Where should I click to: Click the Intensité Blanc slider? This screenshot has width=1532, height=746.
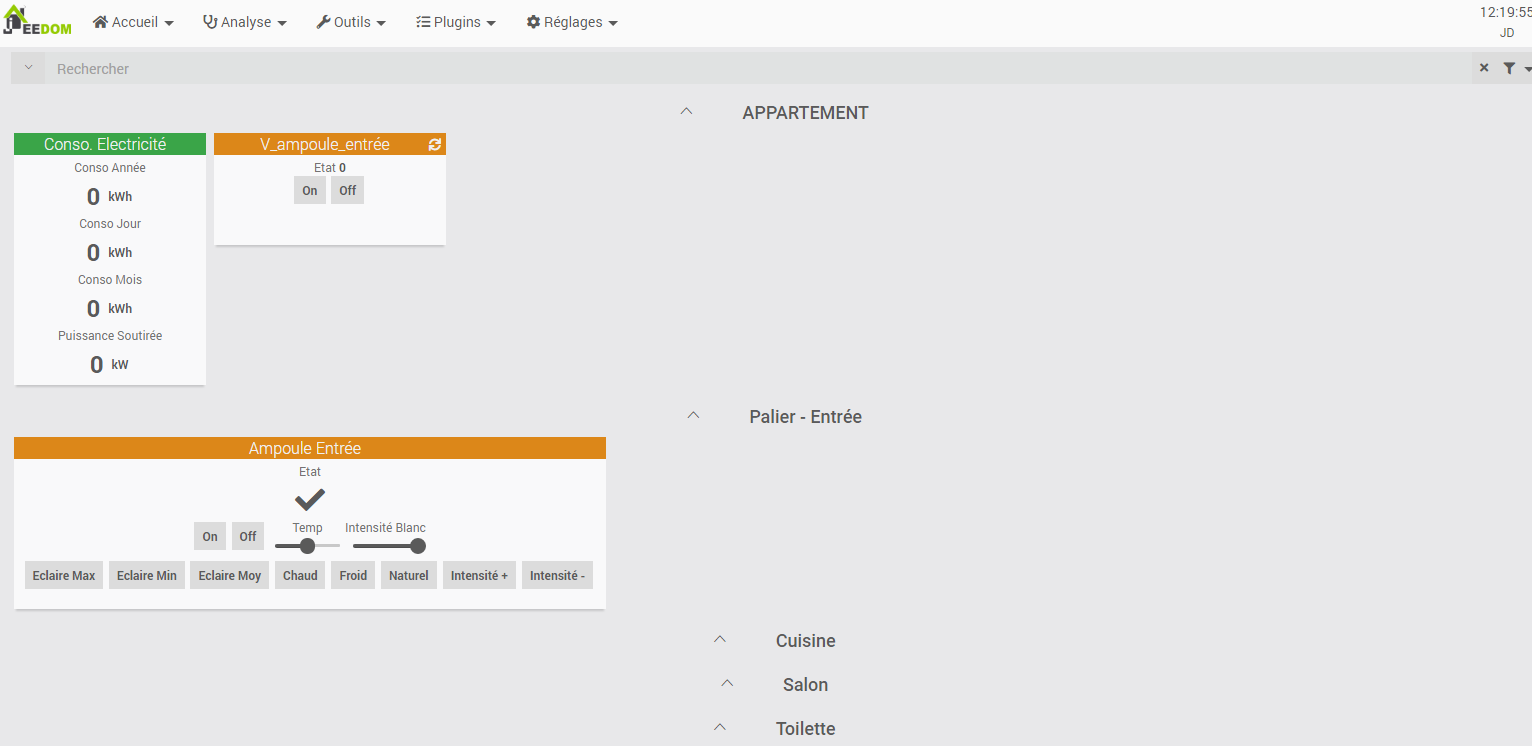[x=389, y=546]
